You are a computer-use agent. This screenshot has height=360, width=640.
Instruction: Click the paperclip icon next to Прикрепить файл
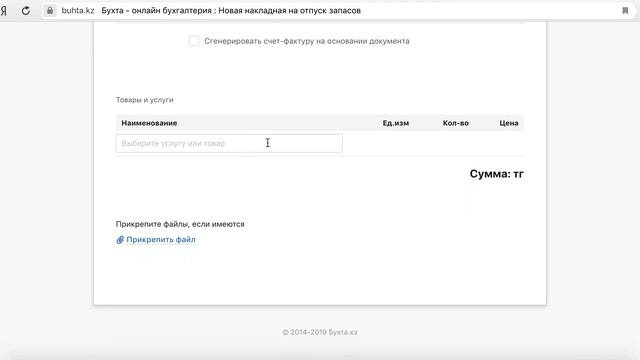(120, 240)
